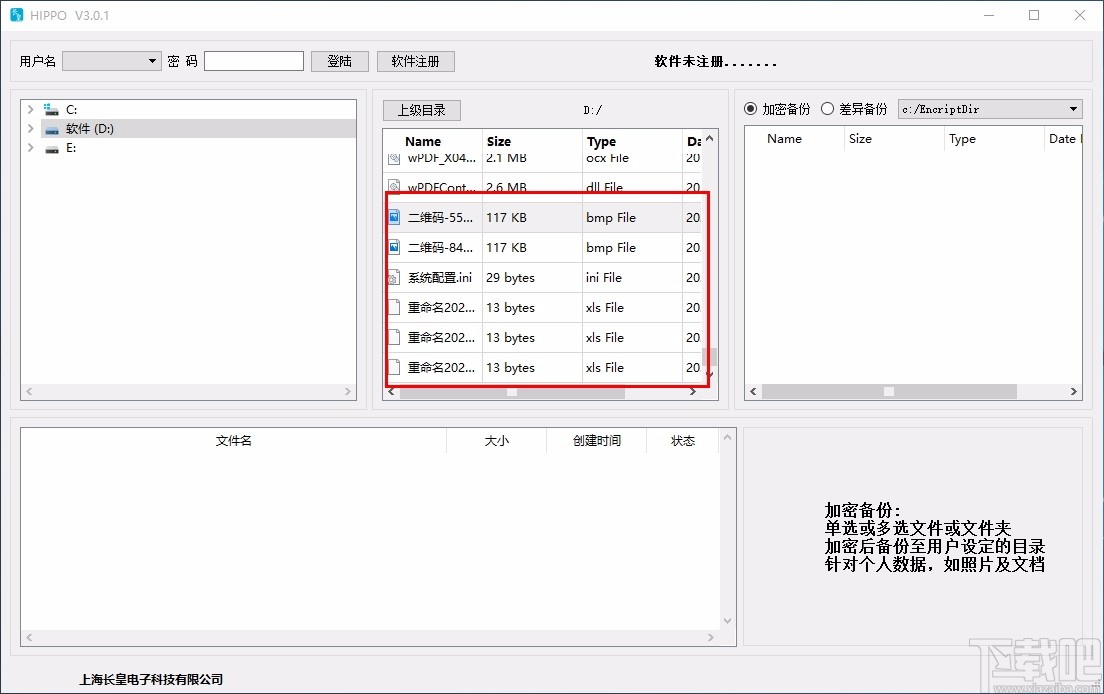The image size is (1104, 694).
Task: Click the 上级目录 parent directory button
Action: [x=421, y=110]
